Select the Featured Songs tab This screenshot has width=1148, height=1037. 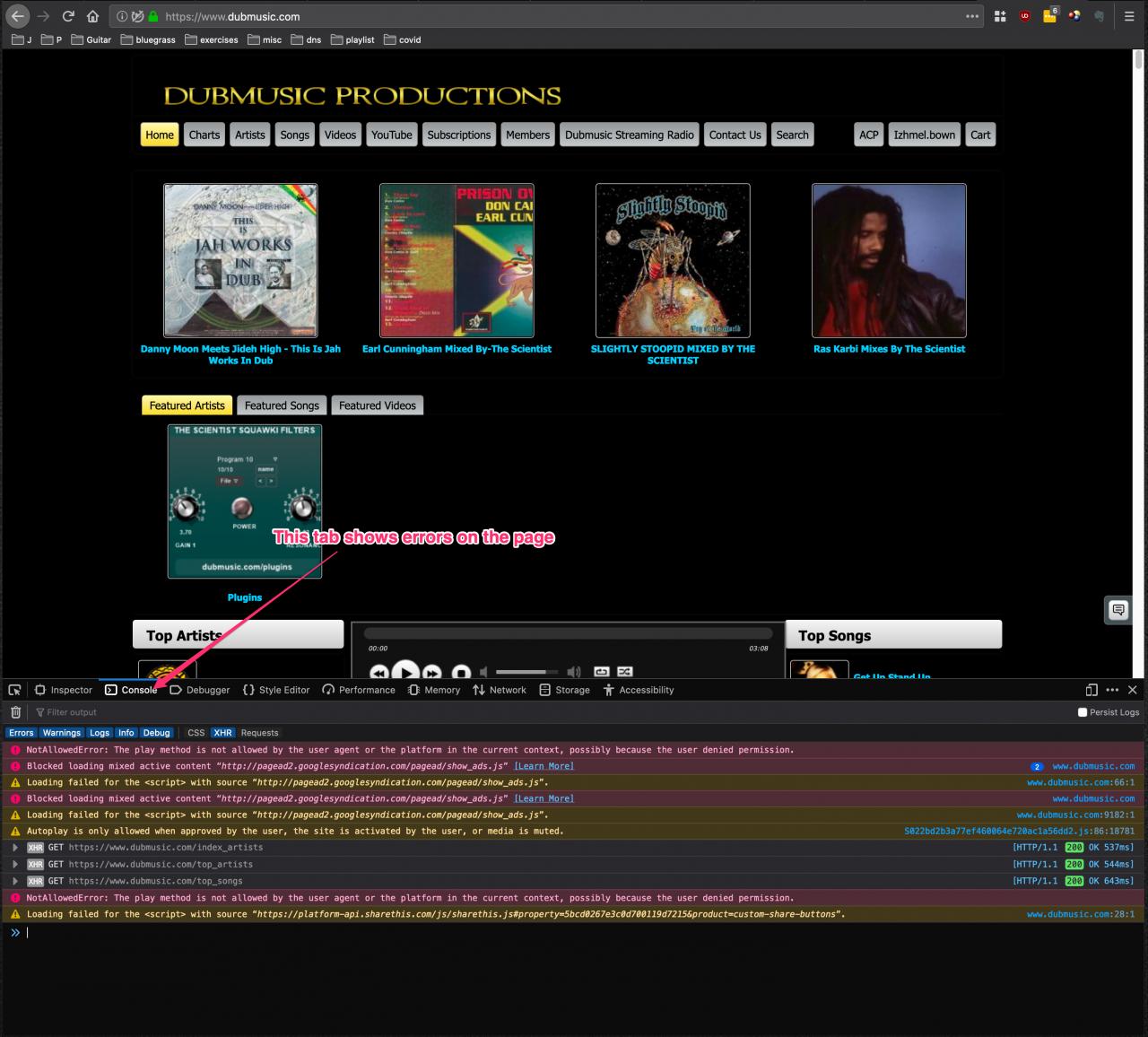click(x=282, y=405)
